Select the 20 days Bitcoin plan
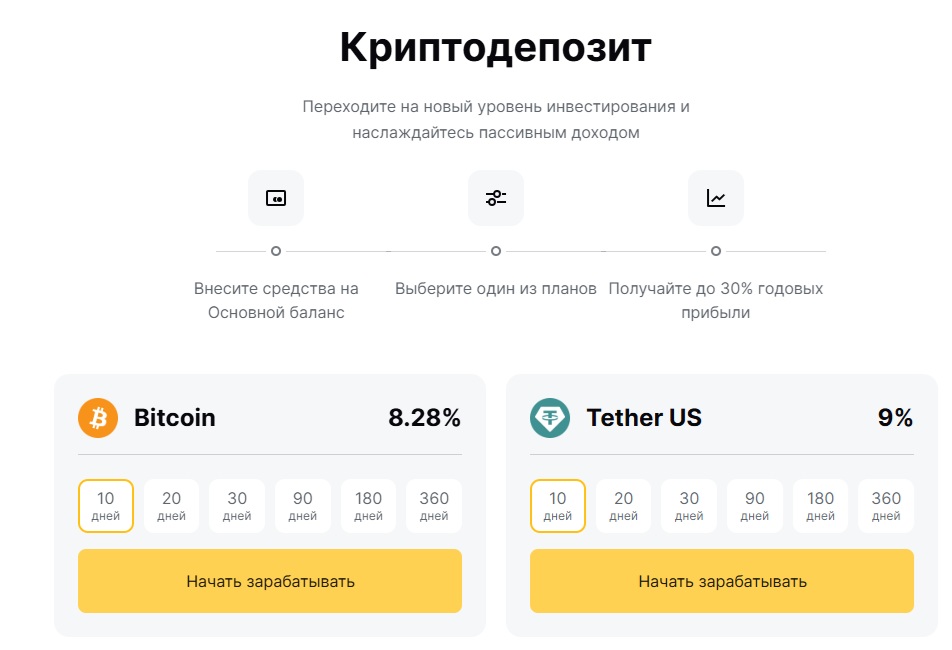 tap(172, 506)
